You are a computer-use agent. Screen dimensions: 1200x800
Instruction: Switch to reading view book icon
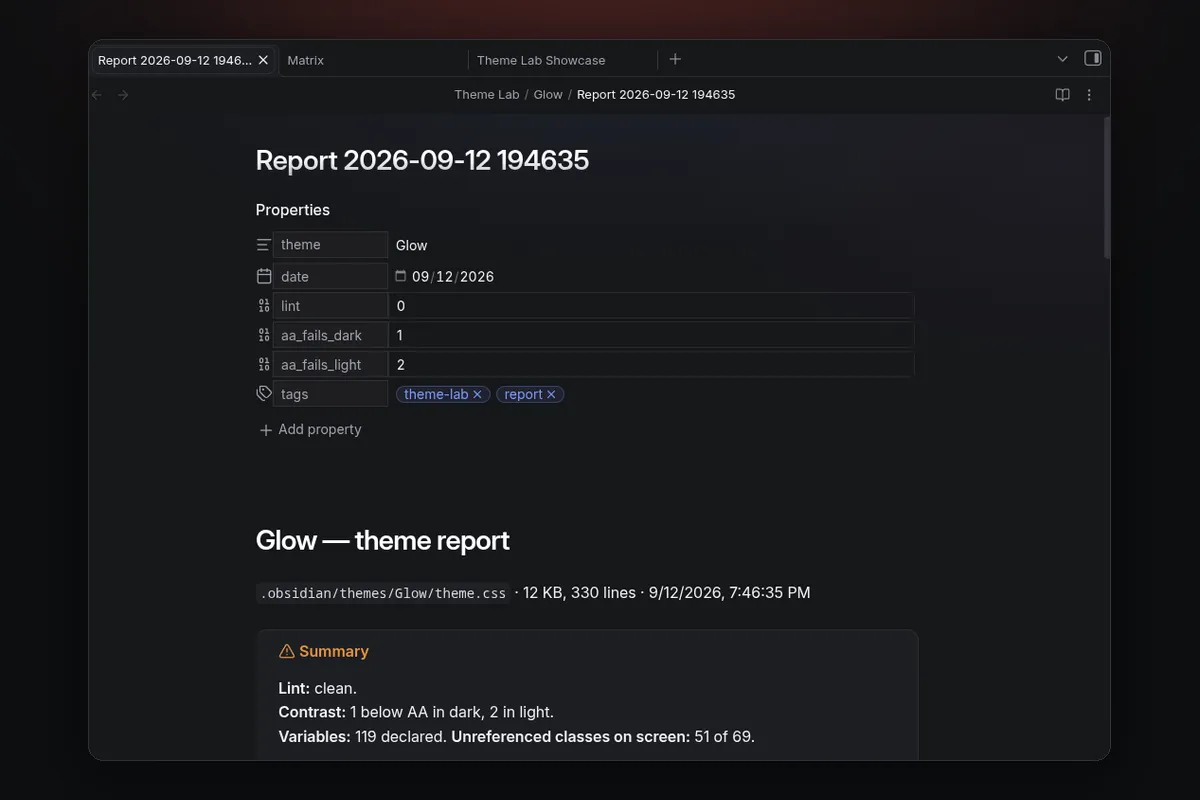tap(1062, 95)
